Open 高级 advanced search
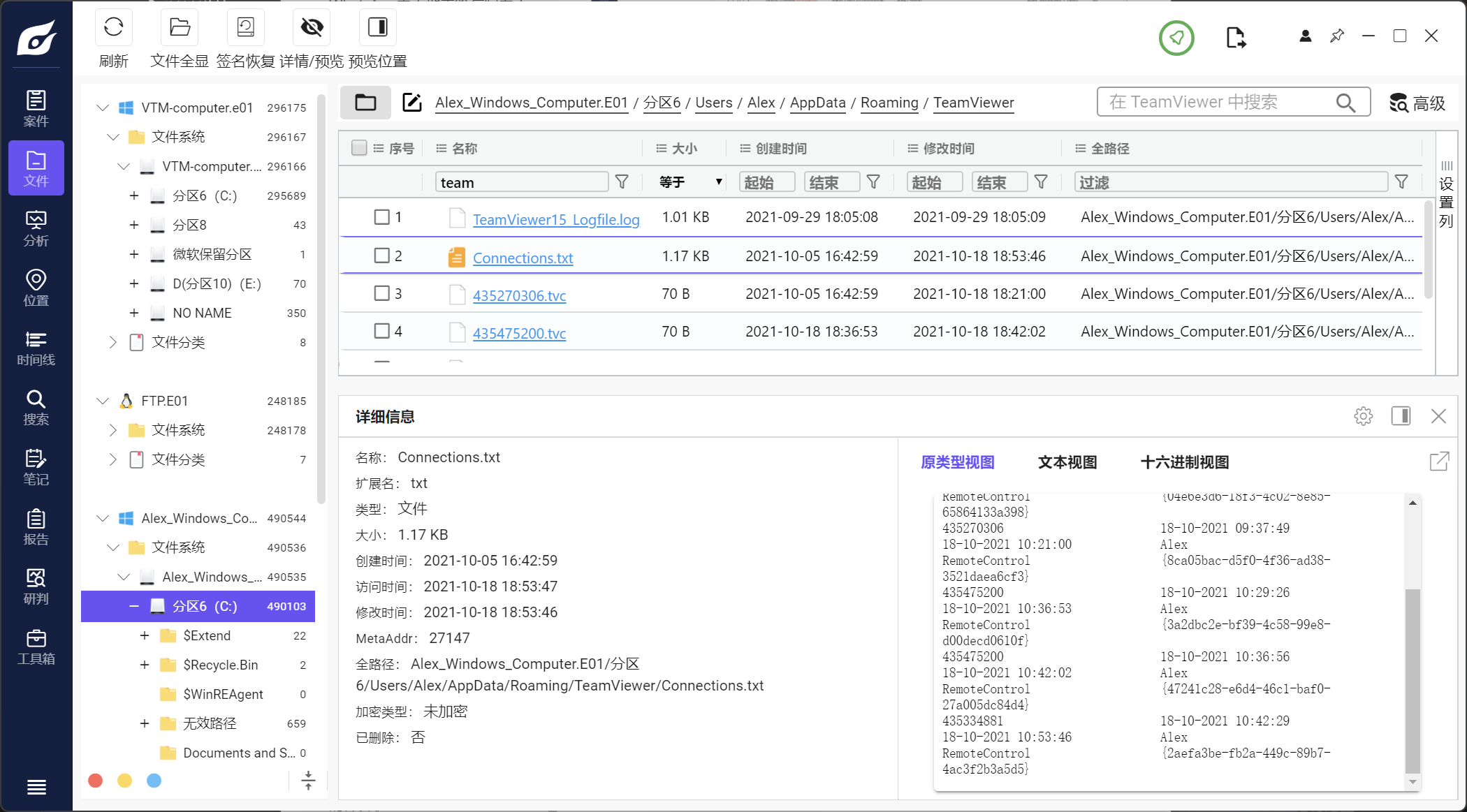 [1417, 103]
